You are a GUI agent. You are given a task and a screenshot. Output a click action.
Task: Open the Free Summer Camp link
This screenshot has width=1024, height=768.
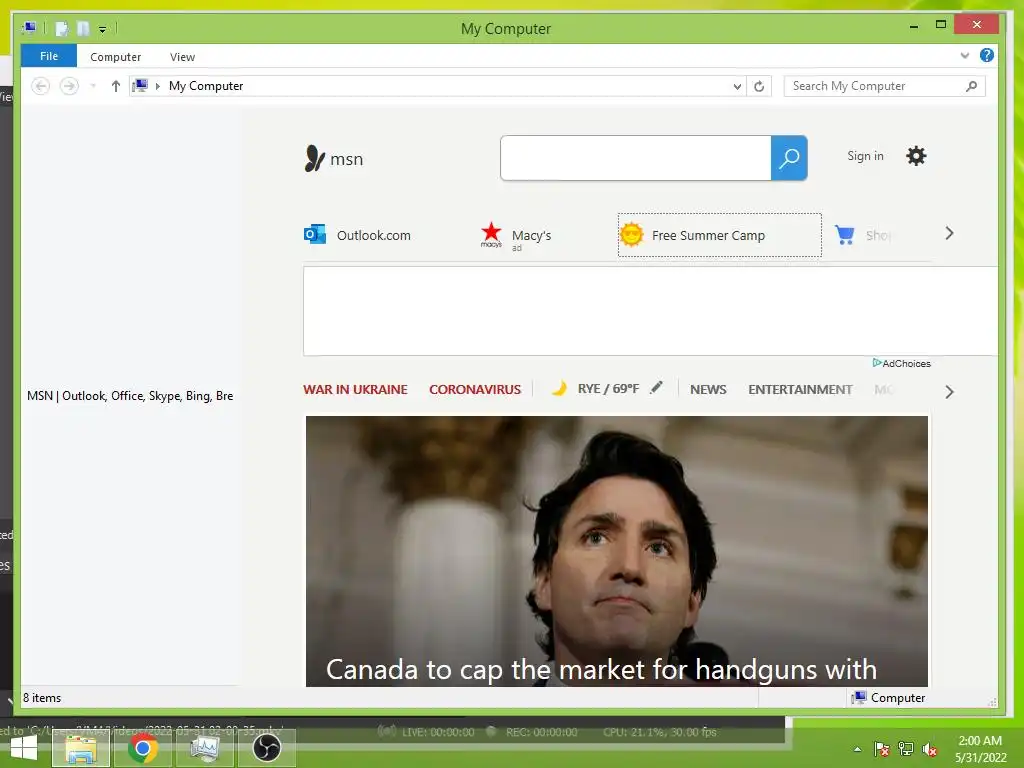click(720, 235)
